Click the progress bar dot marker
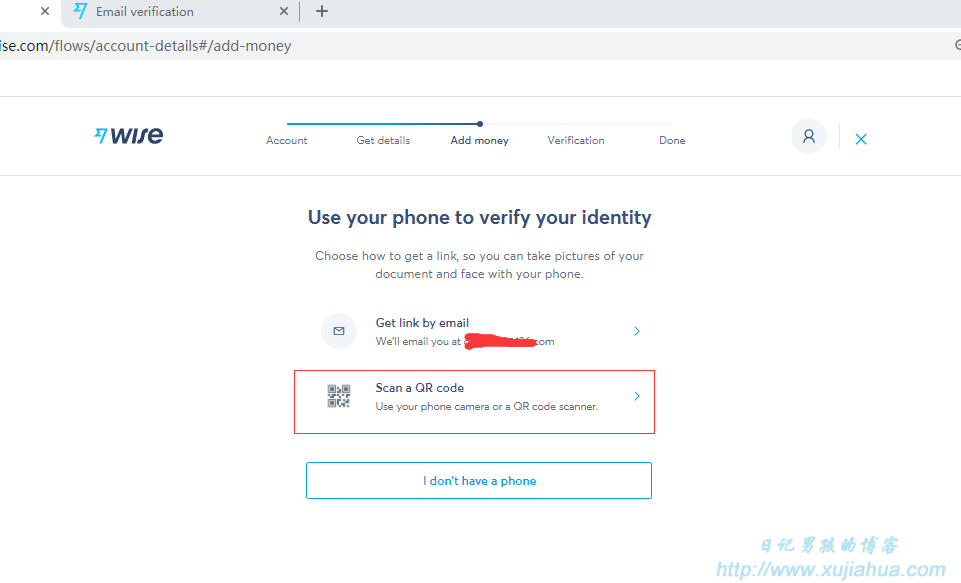 [479, 124]
